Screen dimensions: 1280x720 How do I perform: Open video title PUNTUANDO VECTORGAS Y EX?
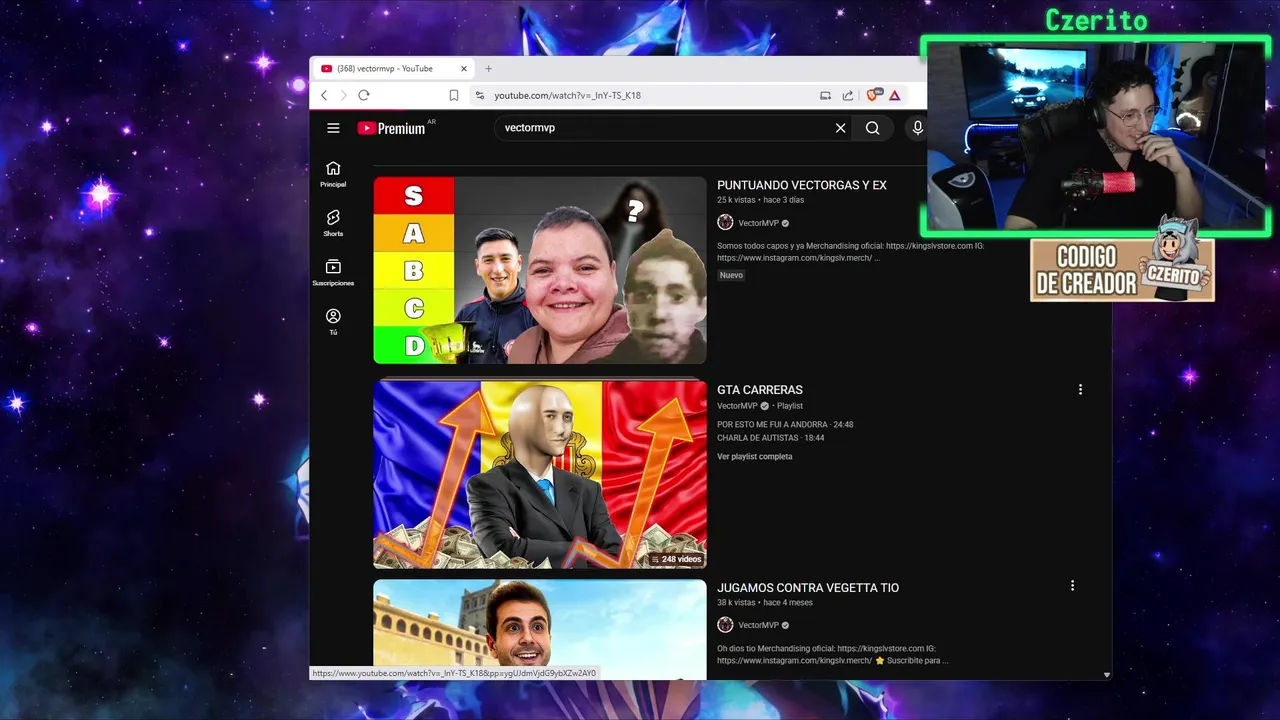pyautogui.click(x=801, y=185)
